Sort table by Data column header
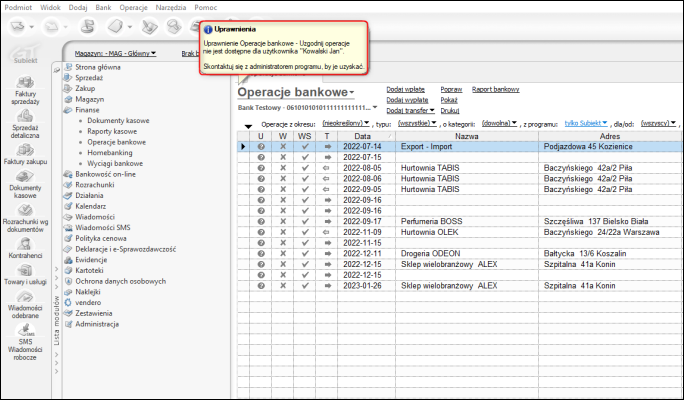This screenshot has height=400, width=684. click(x=366, y=136)
